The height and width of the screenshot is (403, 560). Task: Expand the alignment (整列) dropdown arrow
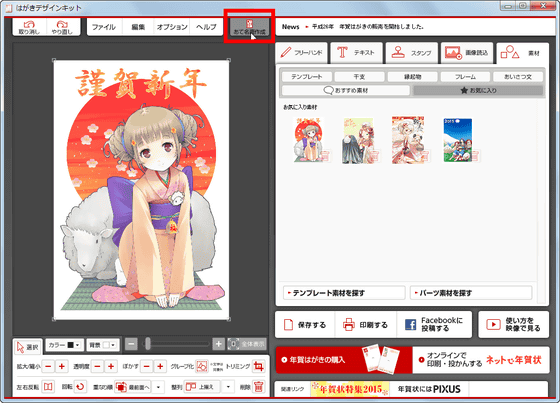pos(228,387)
